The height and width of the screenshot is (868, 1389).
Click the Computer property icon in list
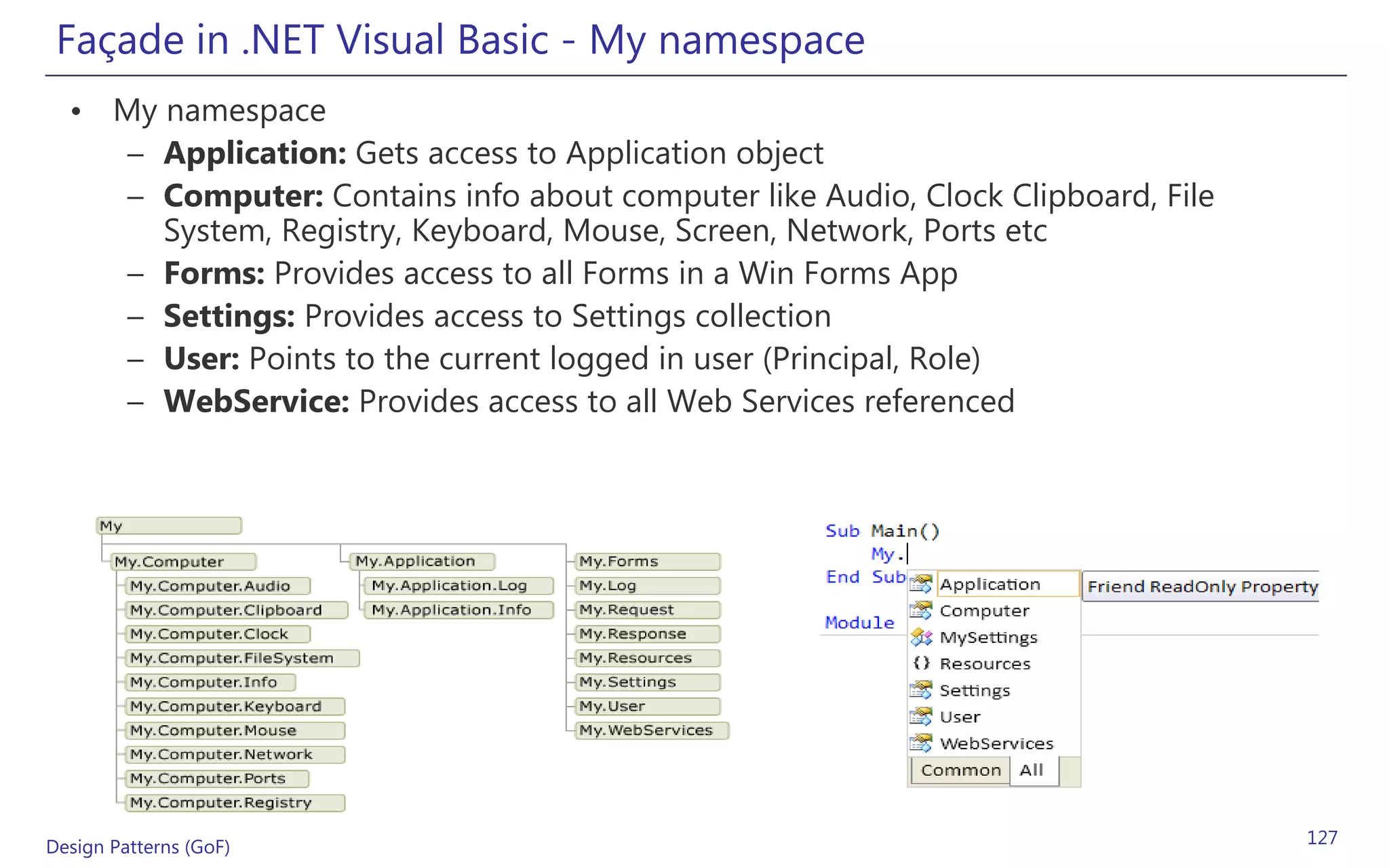pyautogui.click(x=920, y=610)
